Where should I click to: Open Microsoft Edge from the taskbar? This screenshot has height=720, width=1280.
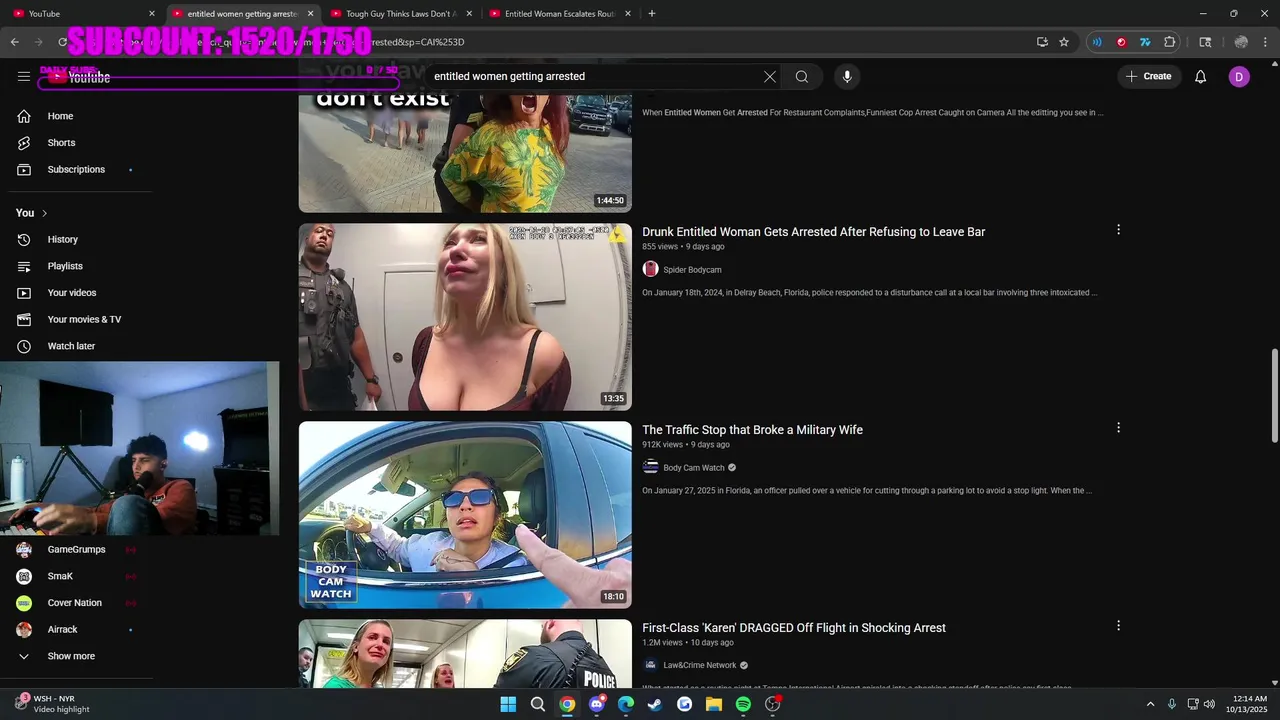[x=626, y=704]
